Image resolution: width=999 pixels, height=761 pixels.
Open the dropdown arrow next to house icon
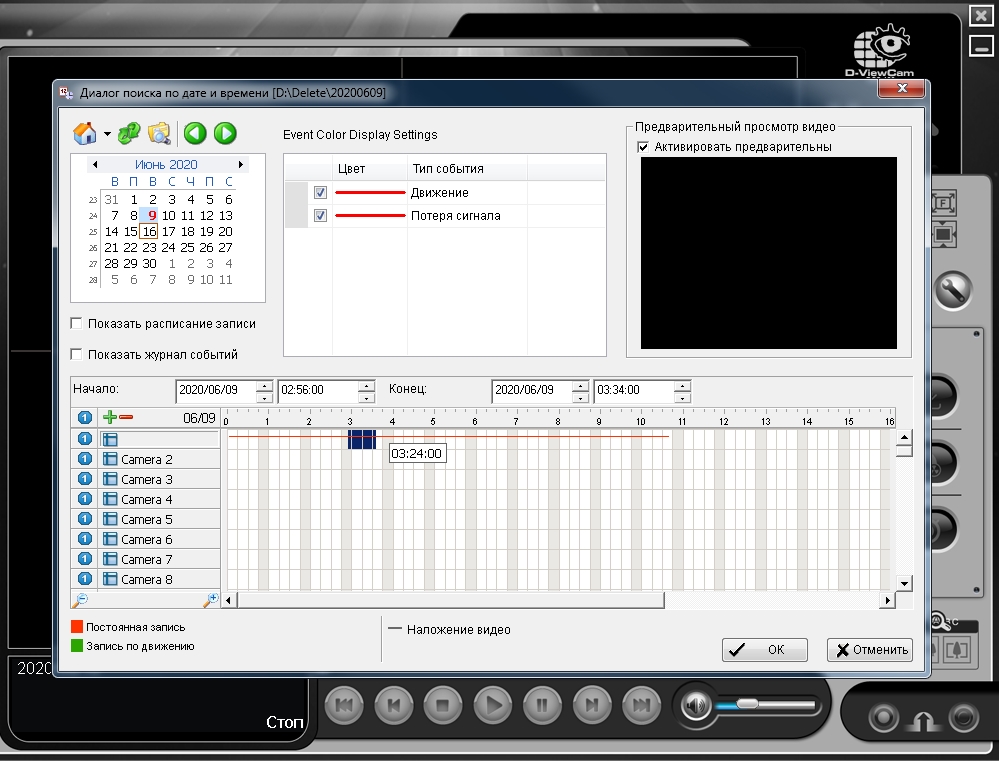click(x=106, y=134)
